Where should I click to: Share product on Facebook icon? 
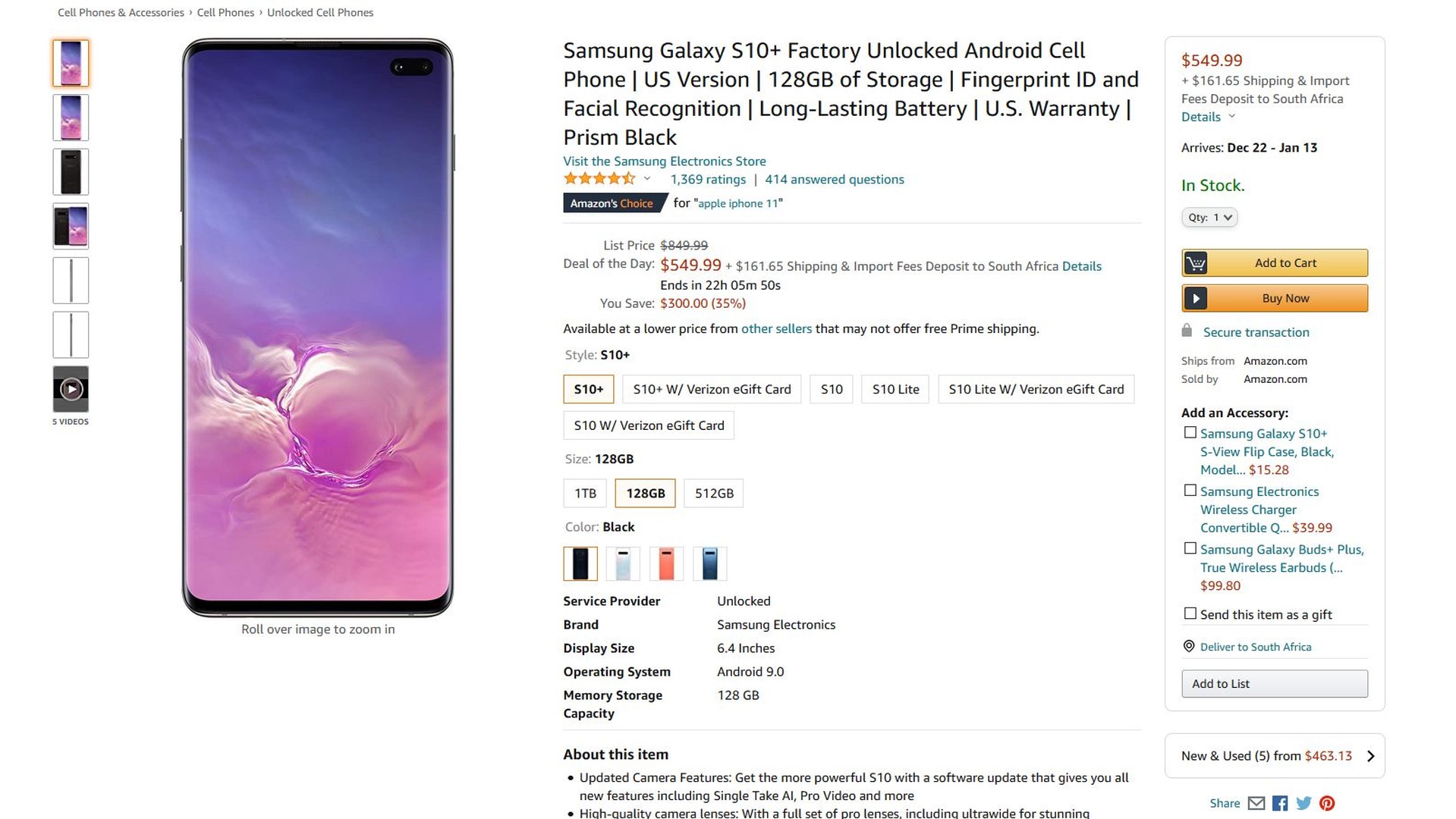(x=1280, y=803)
